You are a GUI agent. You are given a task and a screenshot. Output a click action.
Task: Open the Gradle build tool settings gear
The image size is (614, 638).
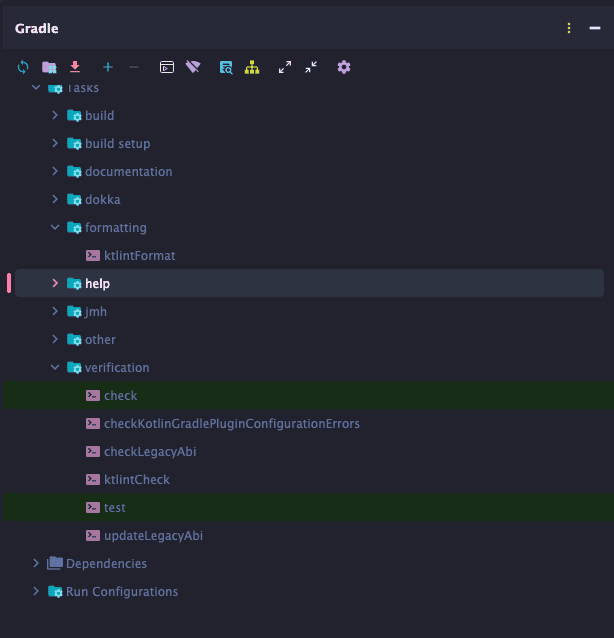(x=344, y=67)
